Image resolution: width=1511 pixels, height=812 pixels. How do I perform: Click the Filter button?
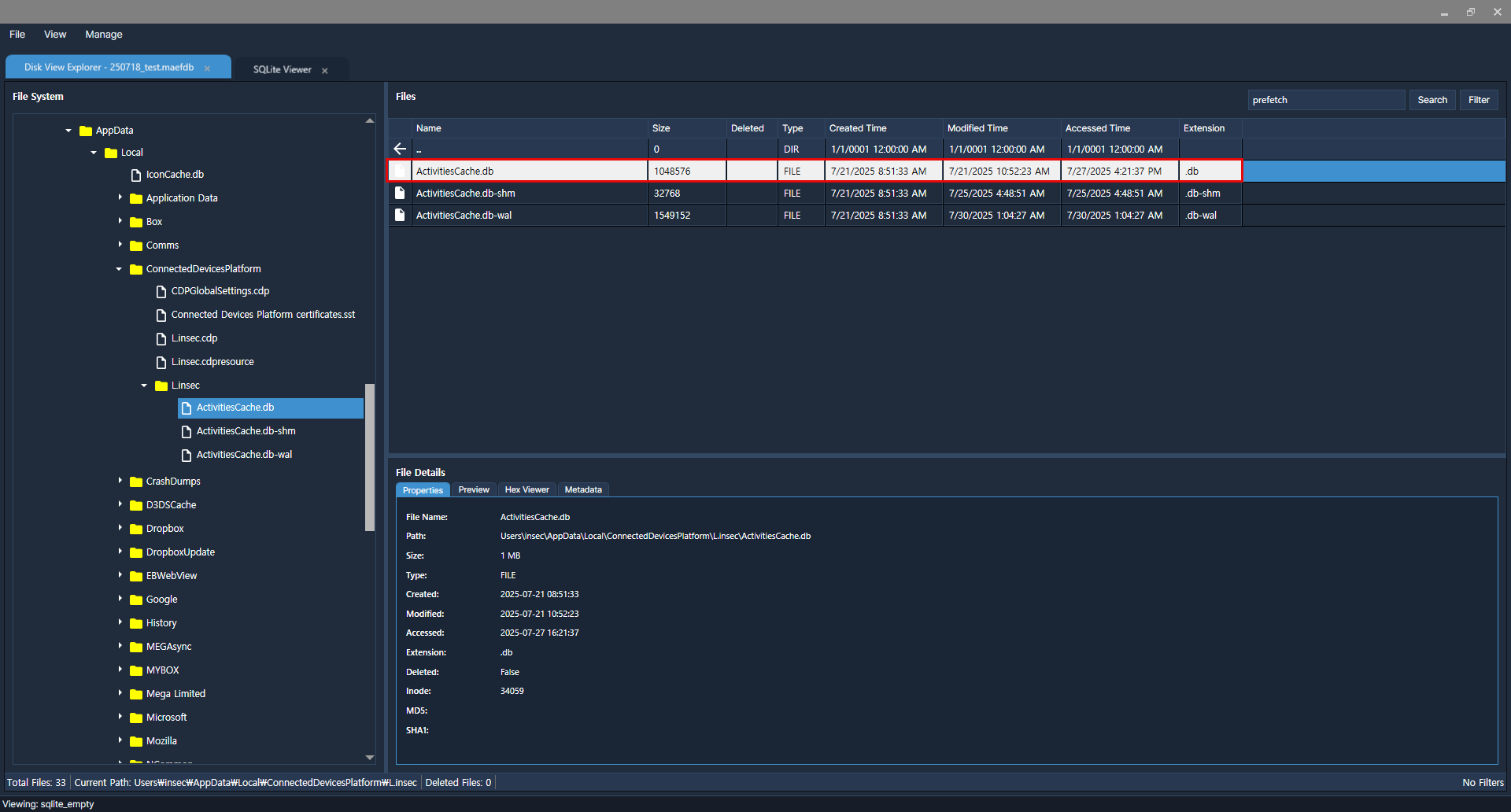[x=1479, y=100]
